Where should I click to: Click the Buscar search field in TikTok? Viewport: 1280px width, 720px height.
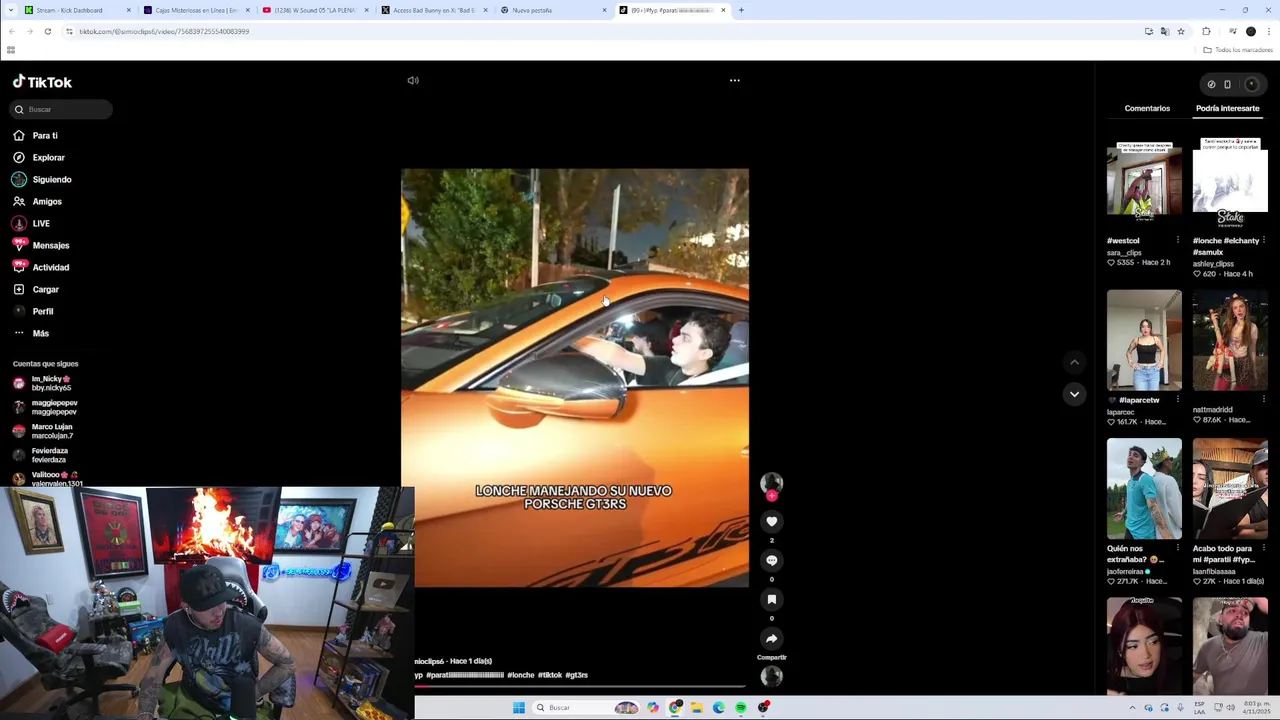(x=62, y=109)
